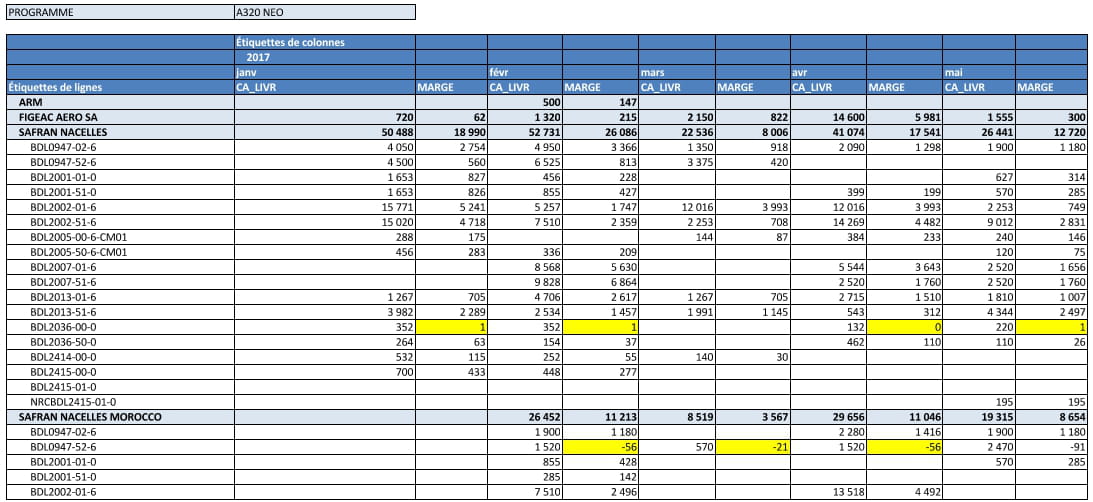The width and height of the screenshot is (1093, 502).
Task: Click NRCBDL2415-01-0 mai CA_LIVR value 195
Action: point(979,402)
